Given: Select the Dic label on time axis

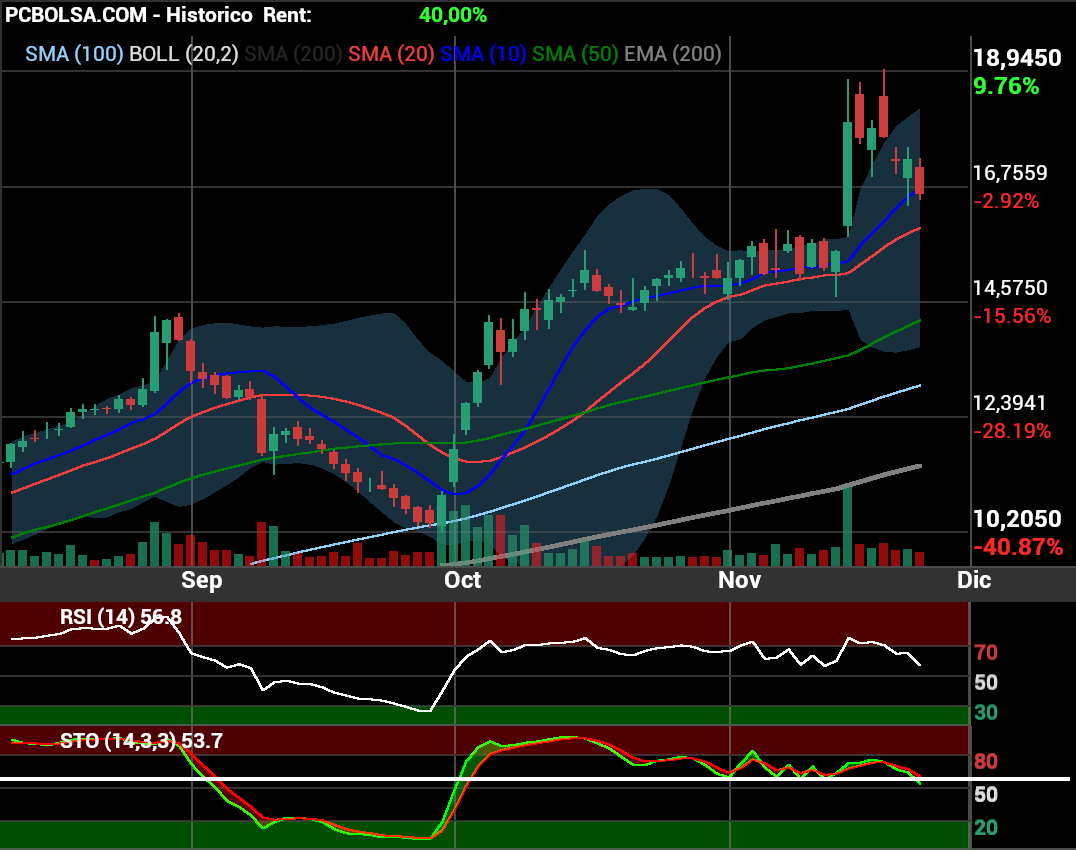Looking at the screenshot, I should (973, 580).
